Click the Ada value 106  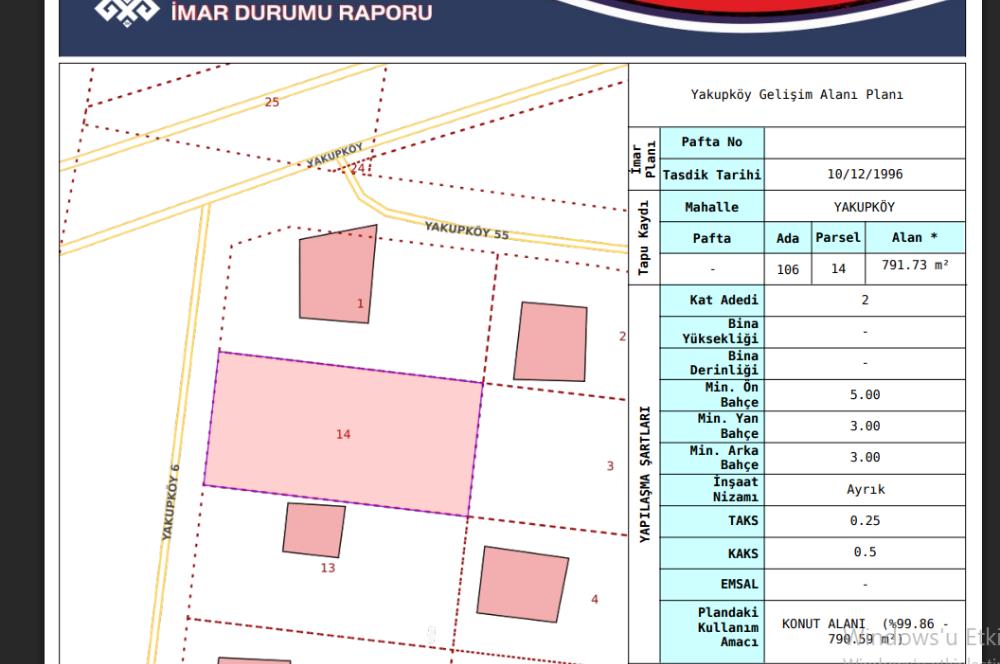(x=788, y=270)
